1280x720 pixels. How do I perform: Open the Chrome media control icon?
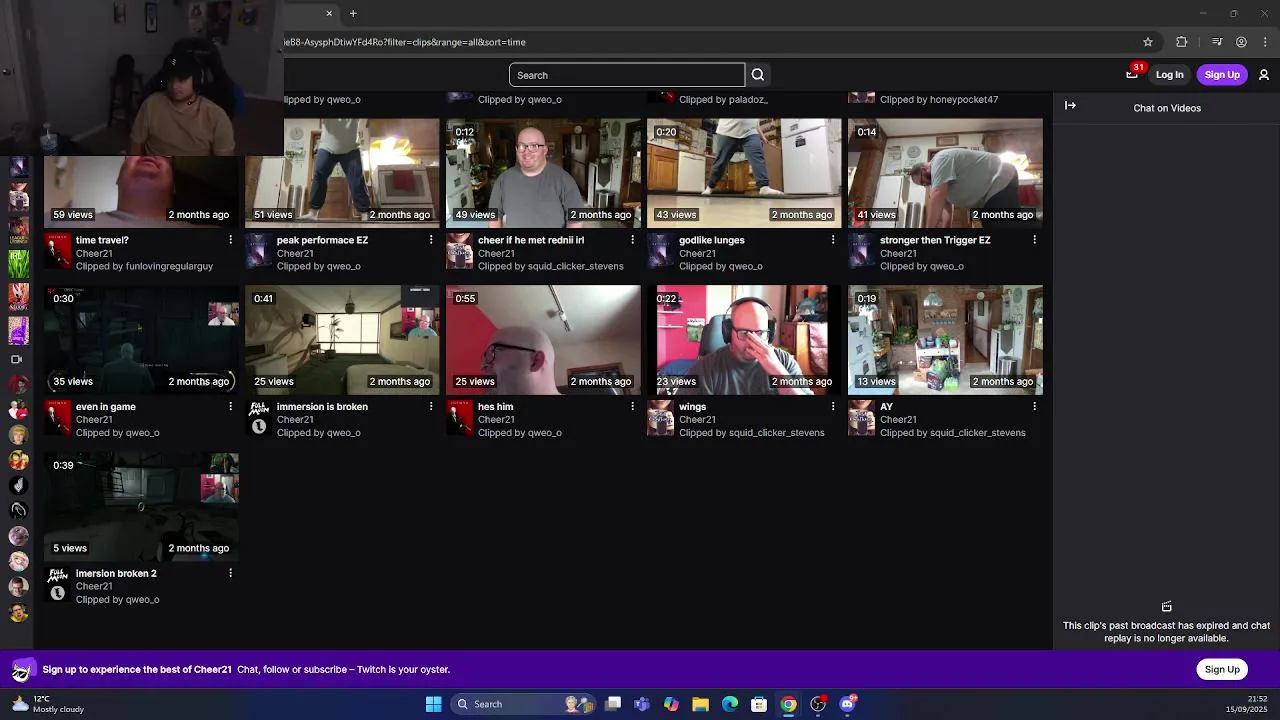pyautogui.click(x=1217, y=42)
